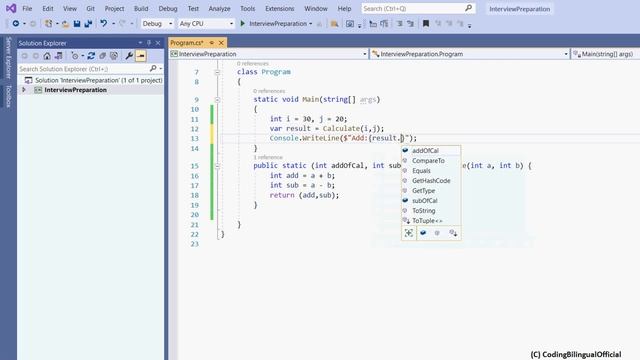Open the File menu
Viewport: 640px width, 360px height.
27,9
